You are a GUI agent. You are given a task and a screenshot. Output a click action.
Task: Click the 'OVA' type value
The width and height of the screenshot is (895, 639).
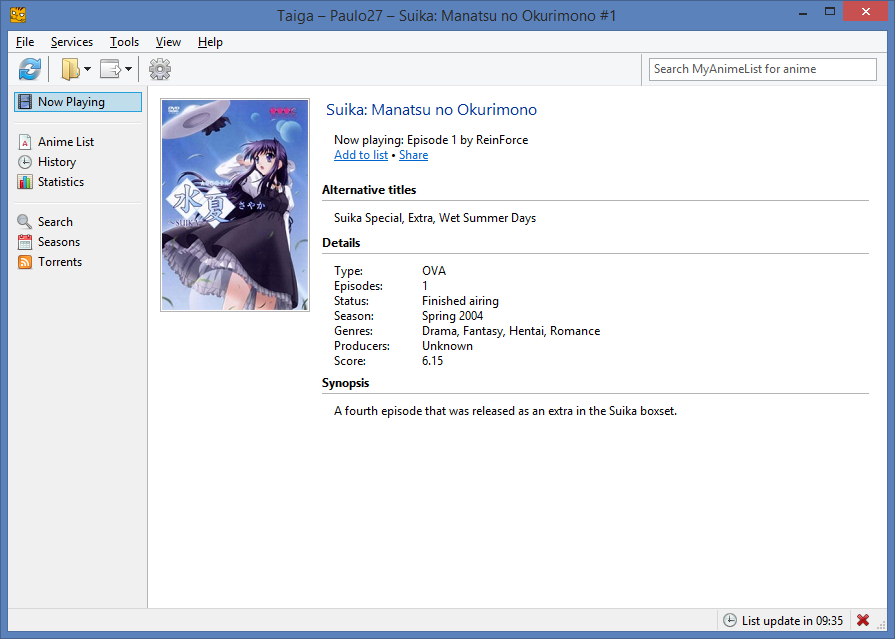click(434, 271)
